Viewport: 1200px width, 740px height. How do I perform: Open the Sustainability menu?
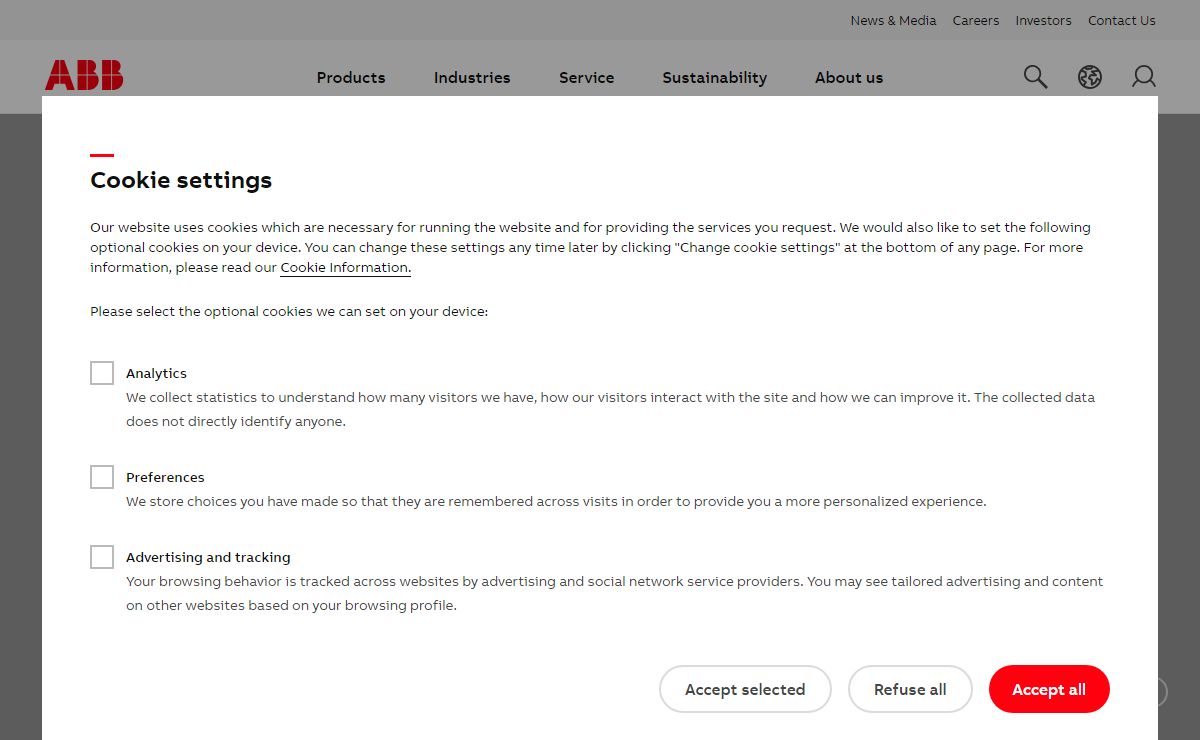click(x=715, y=77)
